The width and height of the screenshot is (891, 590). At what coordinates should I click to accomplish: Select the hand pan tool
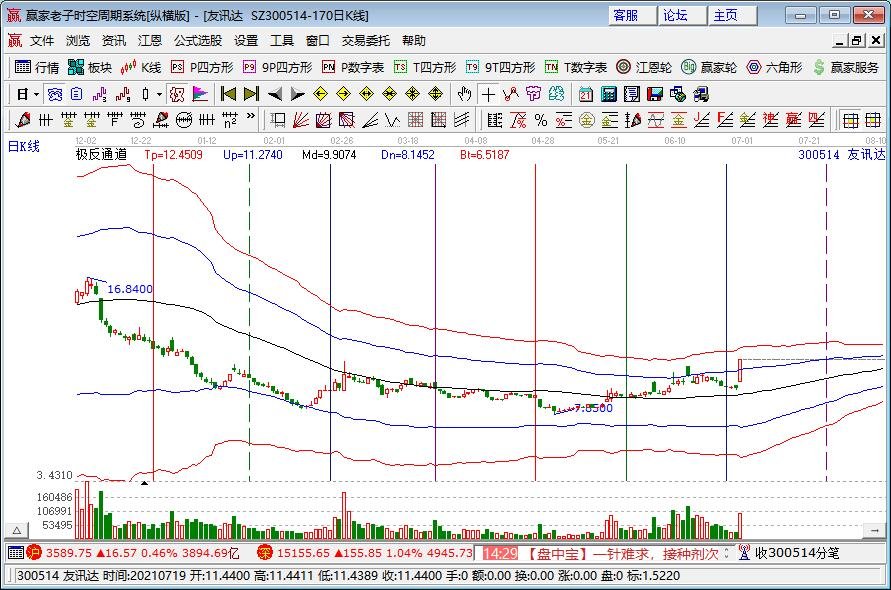click(x=463, y=94)
